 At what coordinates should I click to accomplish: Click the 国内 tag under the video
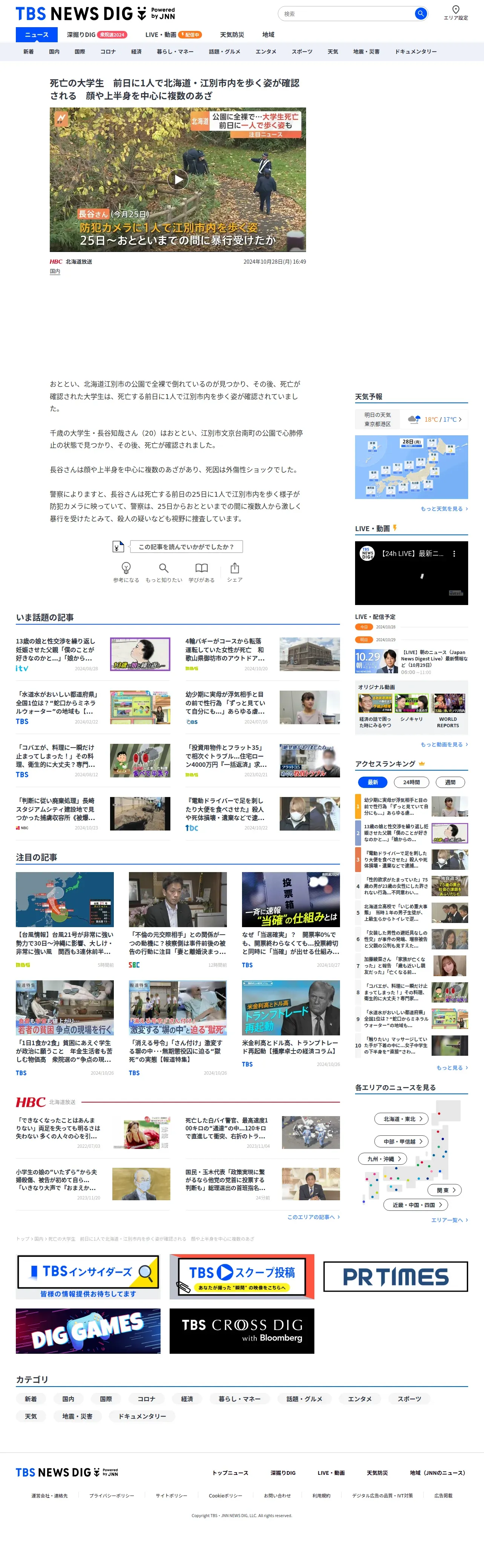(55, 272)
